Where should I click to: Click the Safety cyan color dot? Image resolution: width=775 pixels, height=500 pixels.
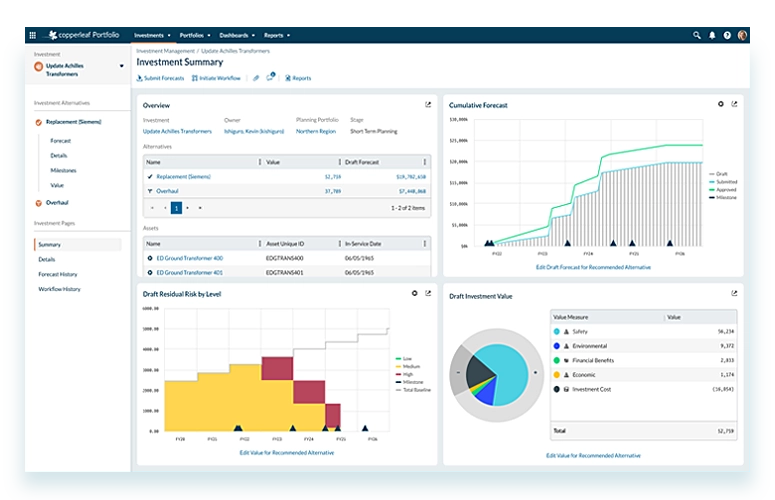[x=557, y=332]
